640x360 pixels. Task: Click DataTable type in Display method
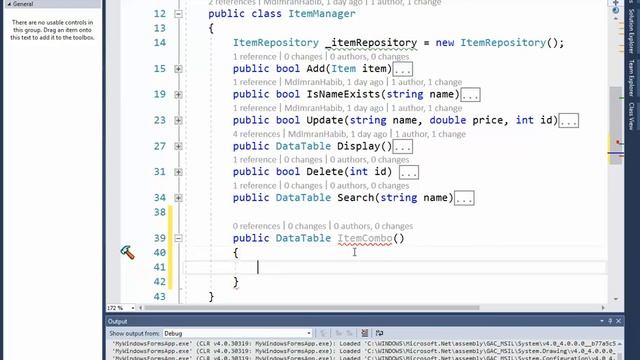[303, 147]
